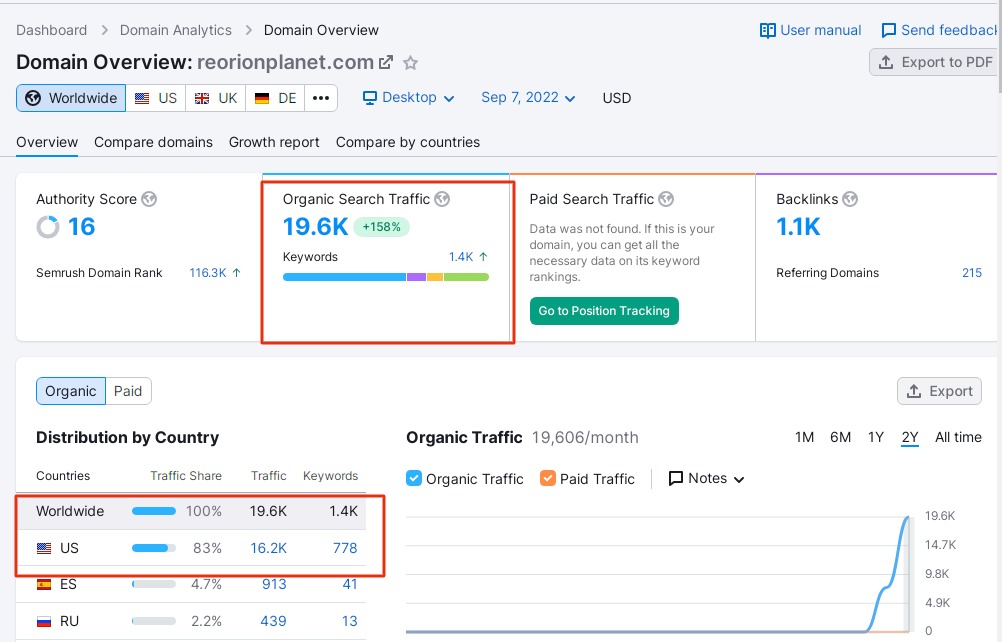Click the orange segment of keywords bar

(x=435, y=277)
